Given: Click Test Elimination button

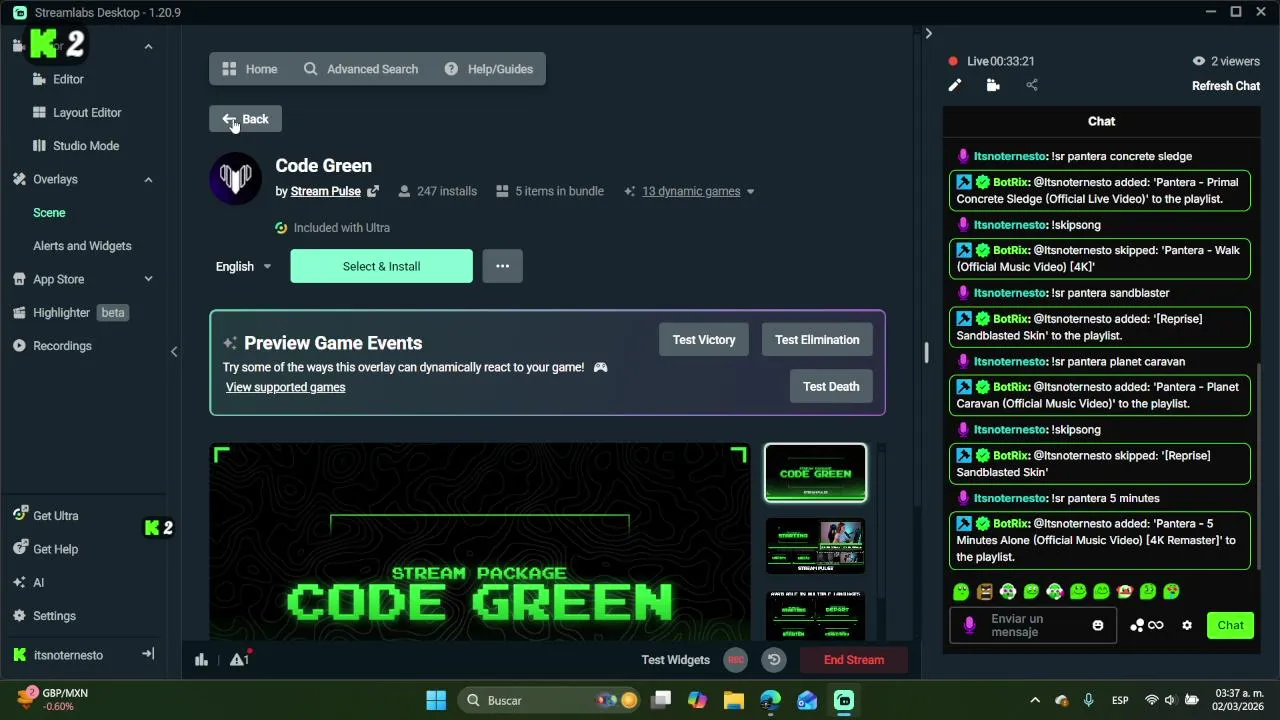Looking at the screenshot, I should tap(817, 340).
